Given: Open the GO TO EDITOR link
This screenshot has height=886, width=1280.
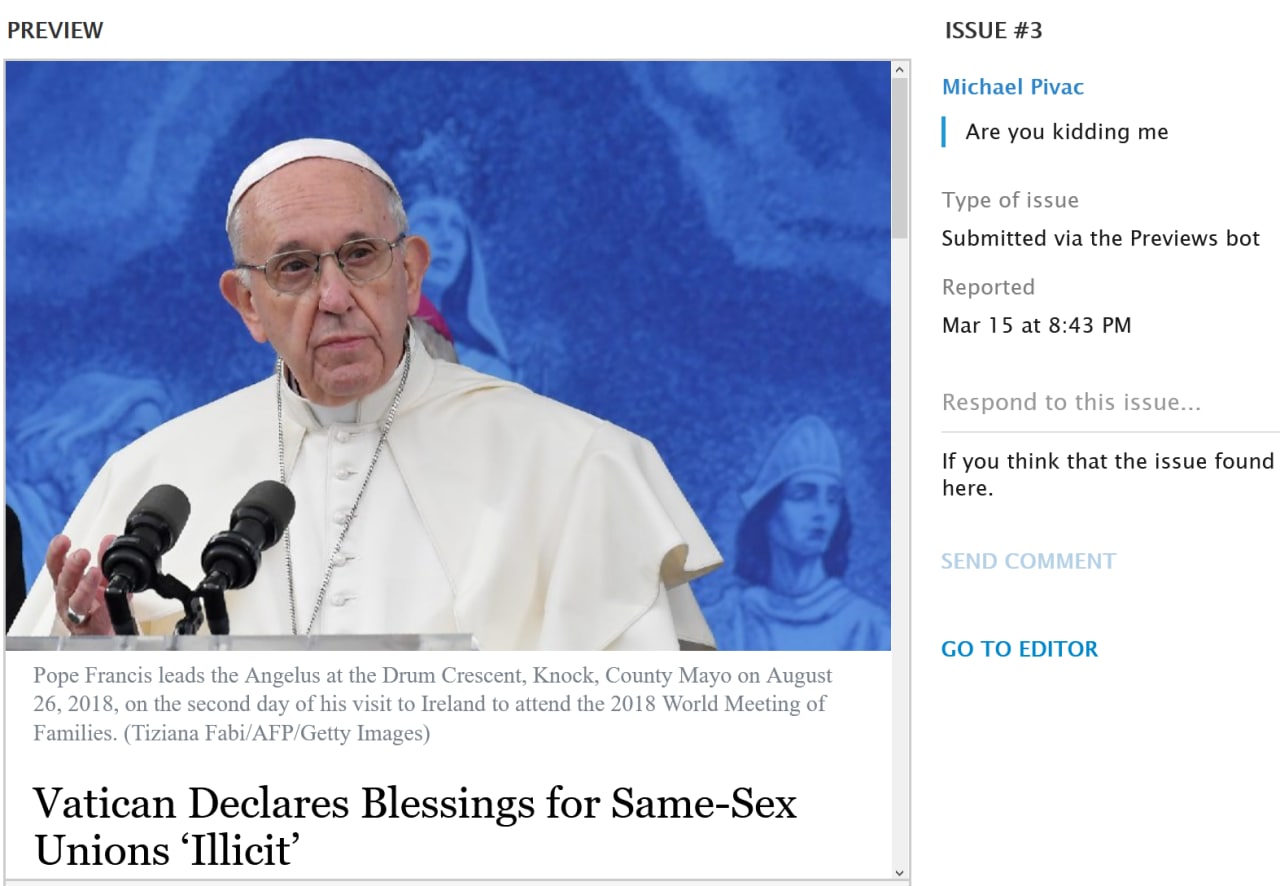Looking at the screenshot, I should 1019,649.
